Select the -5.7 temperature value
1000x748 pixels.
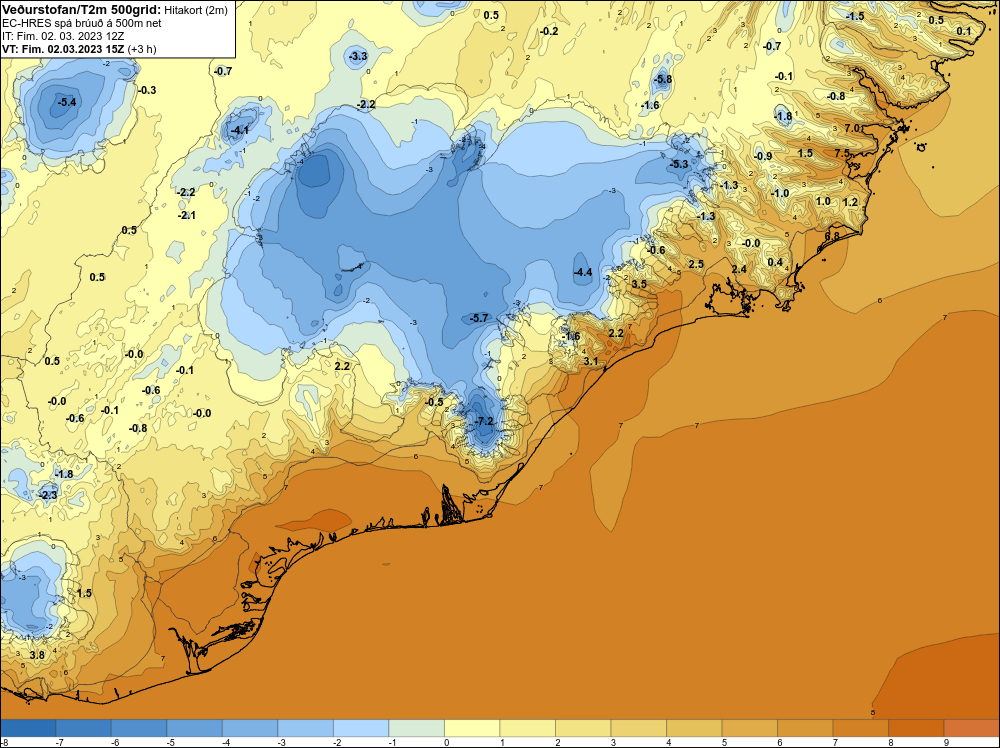click(478, 318)
